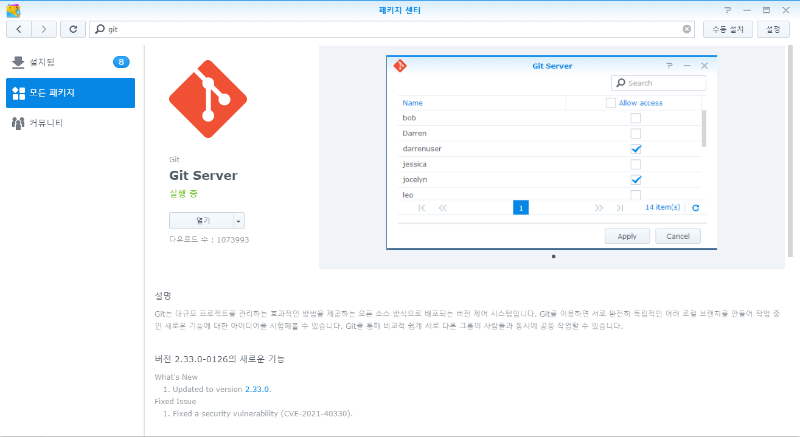Image resolution: width=800 pixels, height=437 pixels.
Task: Click the installed count badge 8
Action: pyautogui.click(x=121, y=62)
